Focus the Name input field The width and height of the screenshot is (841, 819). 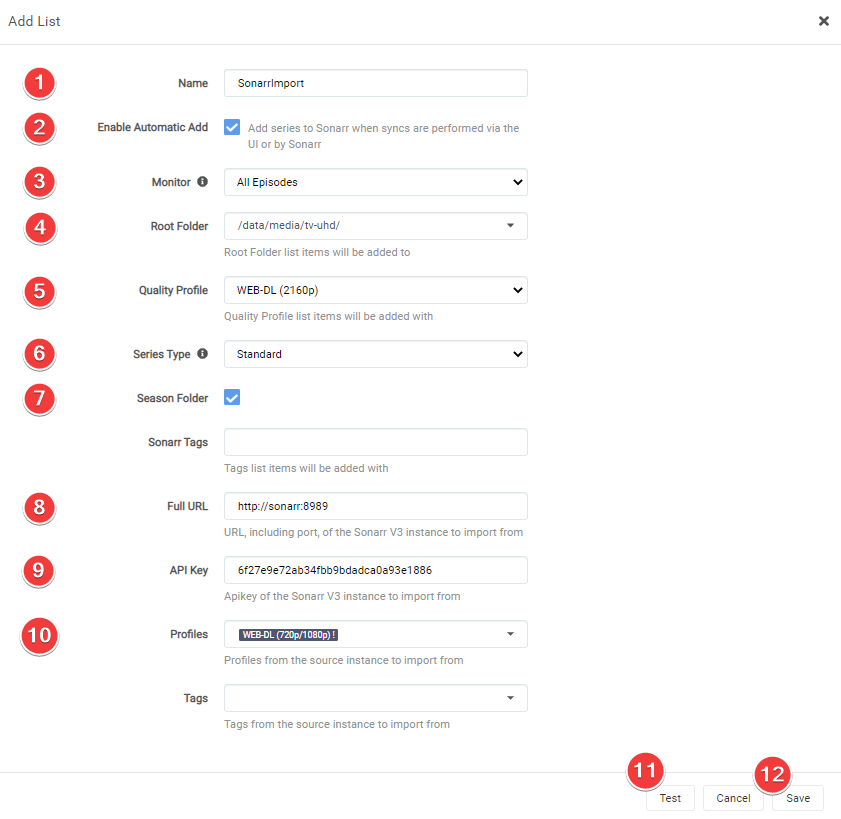point(375,83)
